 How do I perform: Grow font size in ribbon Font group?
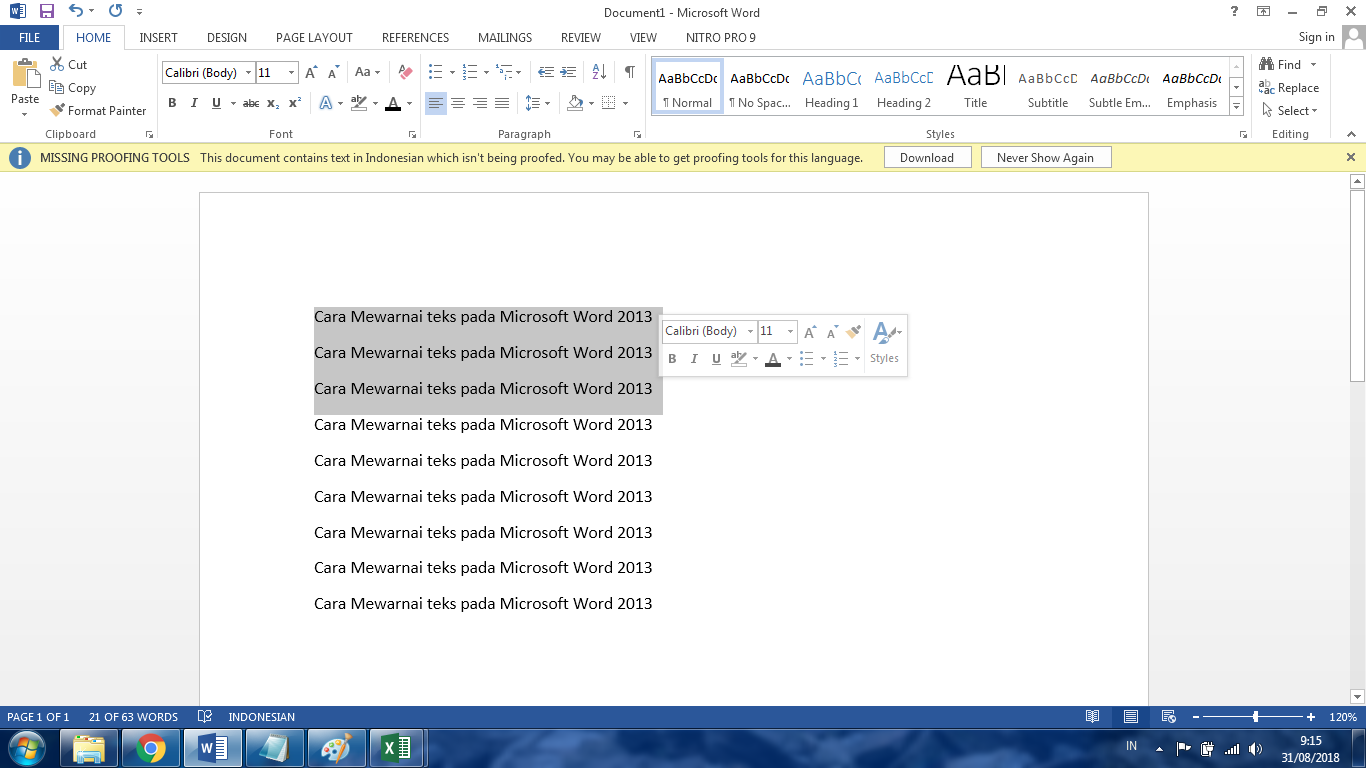(311, 72)
